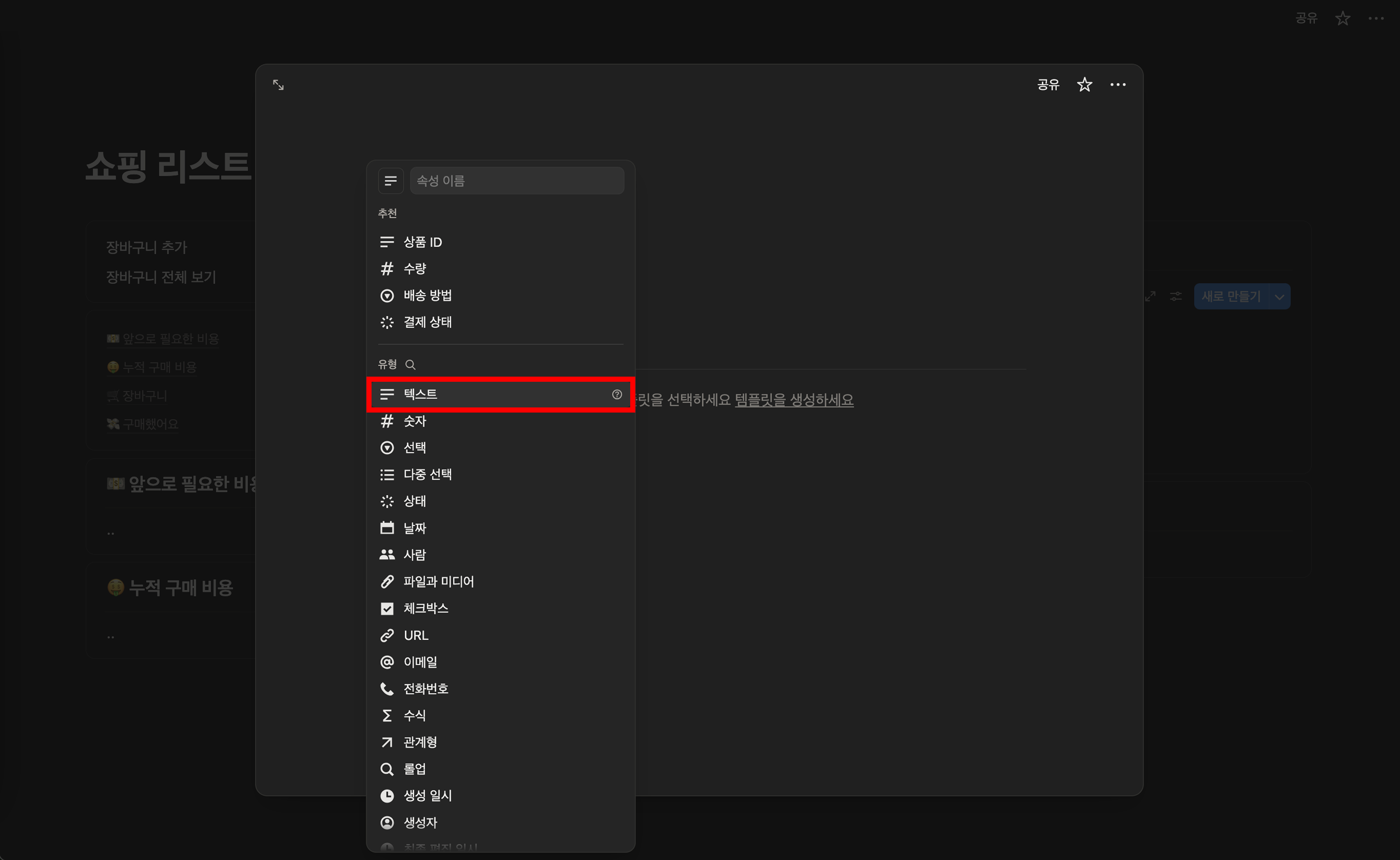Choose the 선택 select property type
Viewport: 1400px width, 860px height.
pos(415,448)
